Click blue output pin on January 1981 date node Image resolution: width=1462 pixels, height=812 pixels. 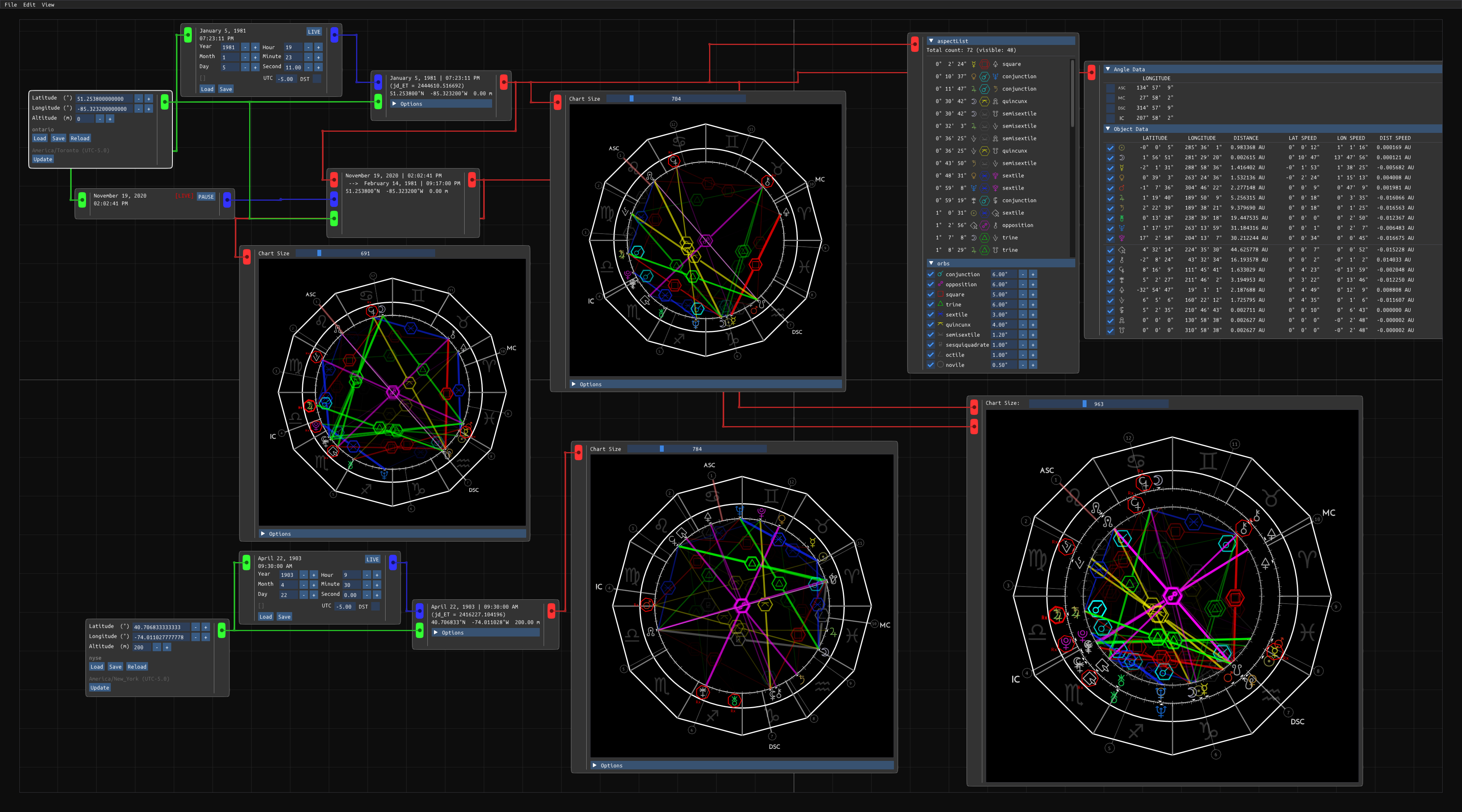334,34
